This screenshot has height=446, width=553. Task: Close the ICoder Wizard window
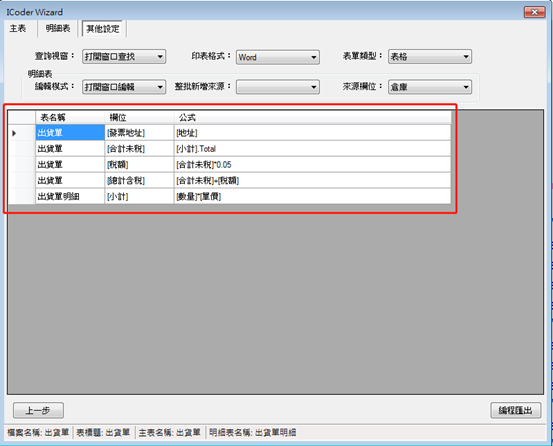coord(534,12)
